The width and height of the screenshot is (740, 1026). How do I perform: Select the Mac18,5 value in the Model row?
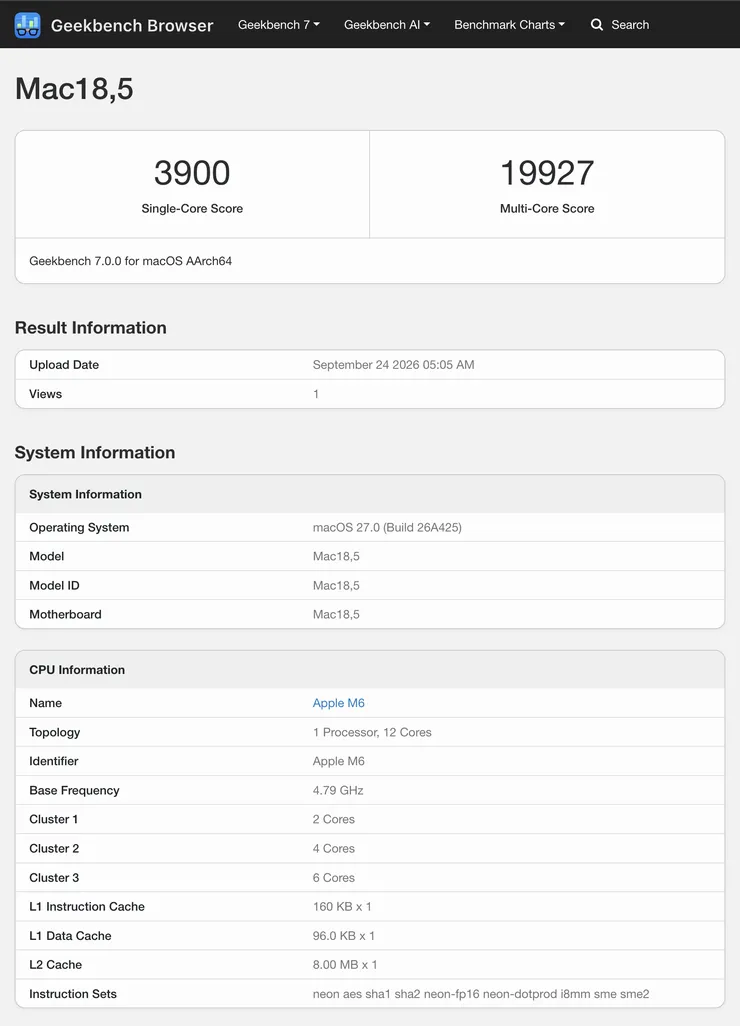[x=336, y=556]
